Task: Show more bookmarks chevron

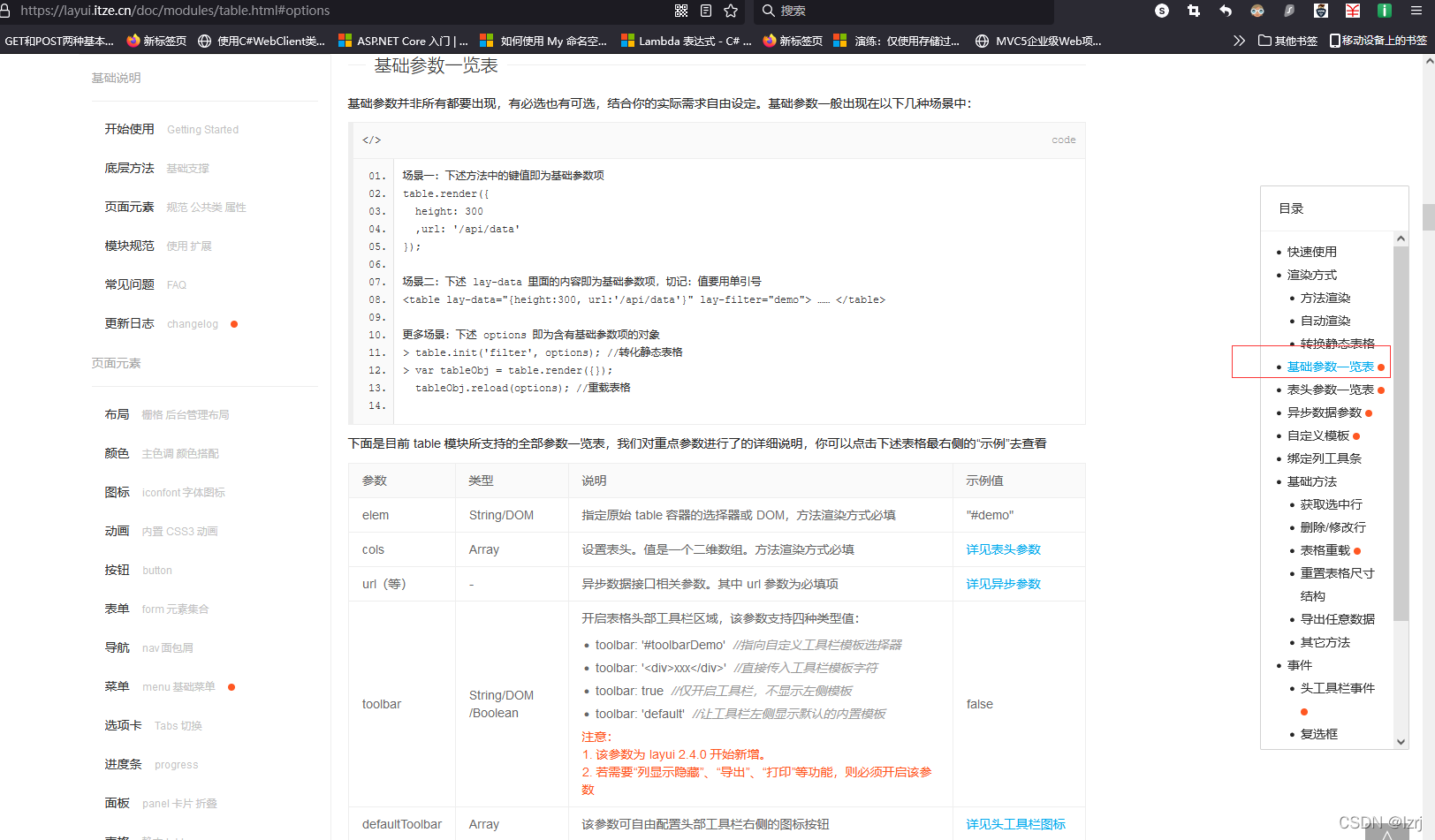Action: (1239, 41)
